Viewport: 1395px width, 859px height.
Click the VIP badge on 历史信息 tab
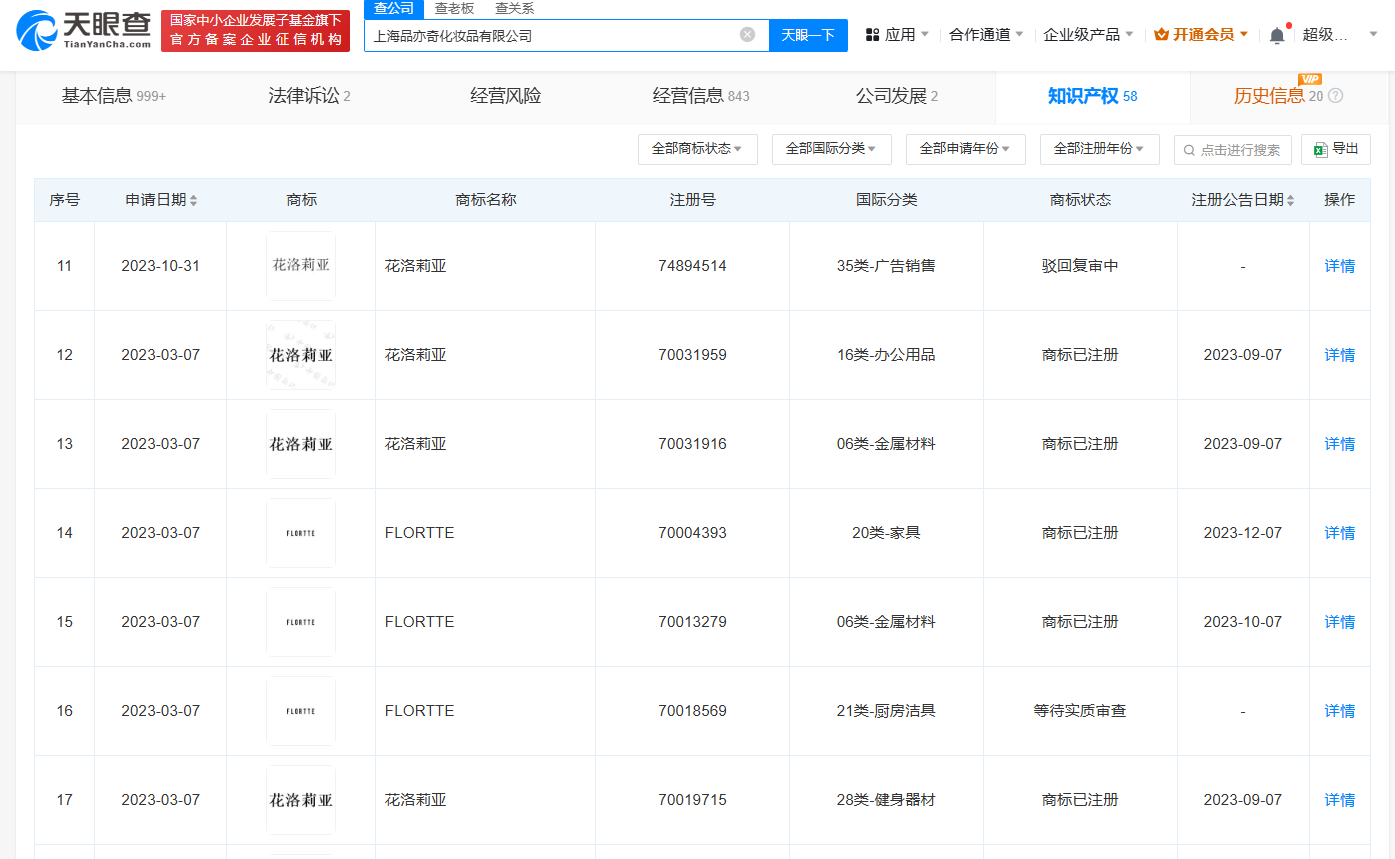[x=1312, y=78]
